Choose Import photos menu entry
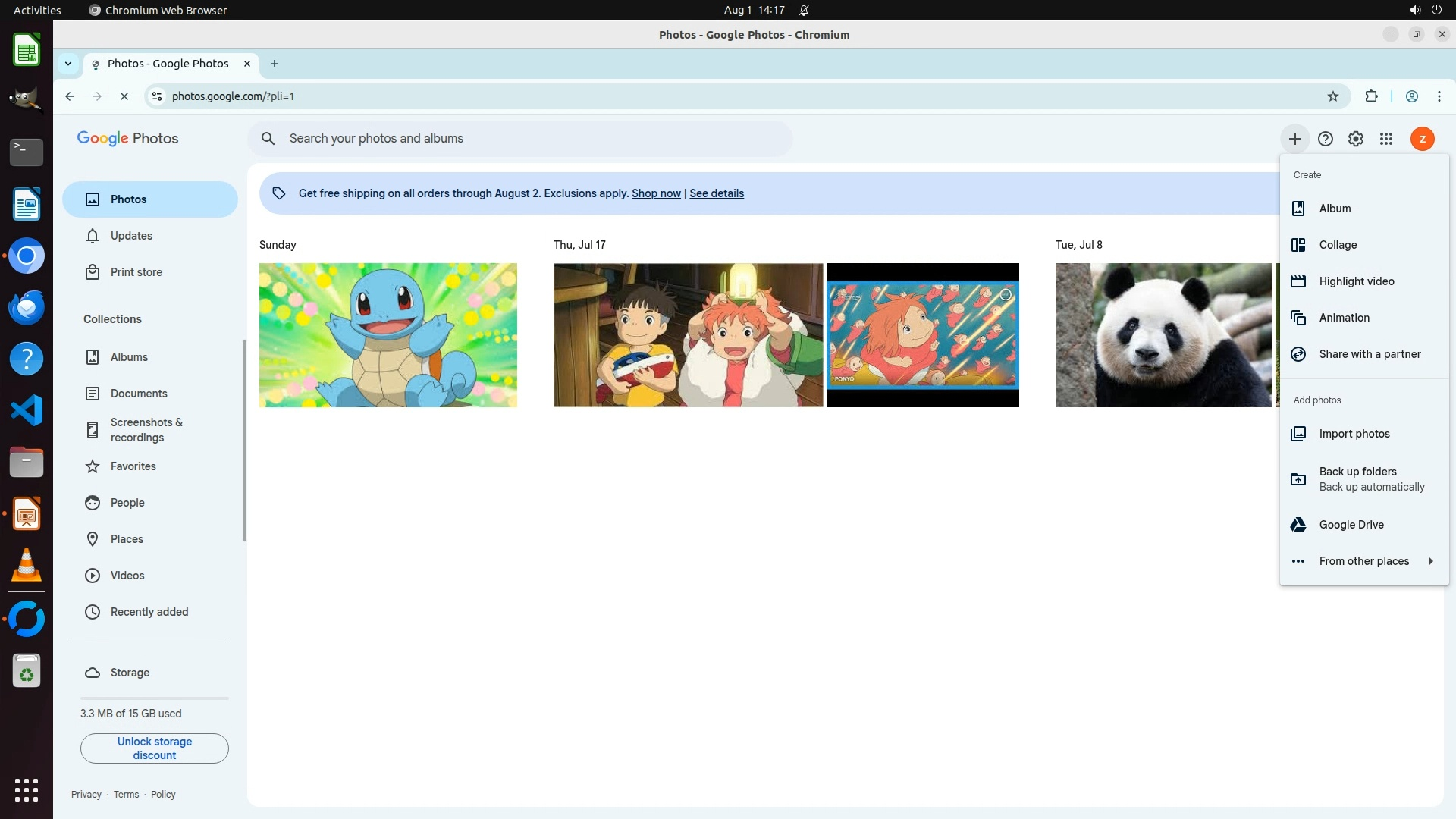Image resolution: width=1456 pixels, height=819 pixels. (x=1354, y=434)
